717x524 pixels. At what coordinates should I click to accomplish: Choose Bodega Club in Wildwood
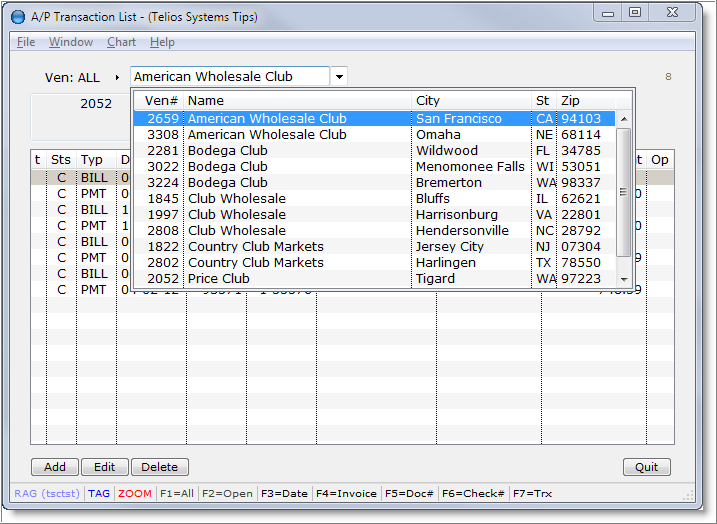coord(300,151)
